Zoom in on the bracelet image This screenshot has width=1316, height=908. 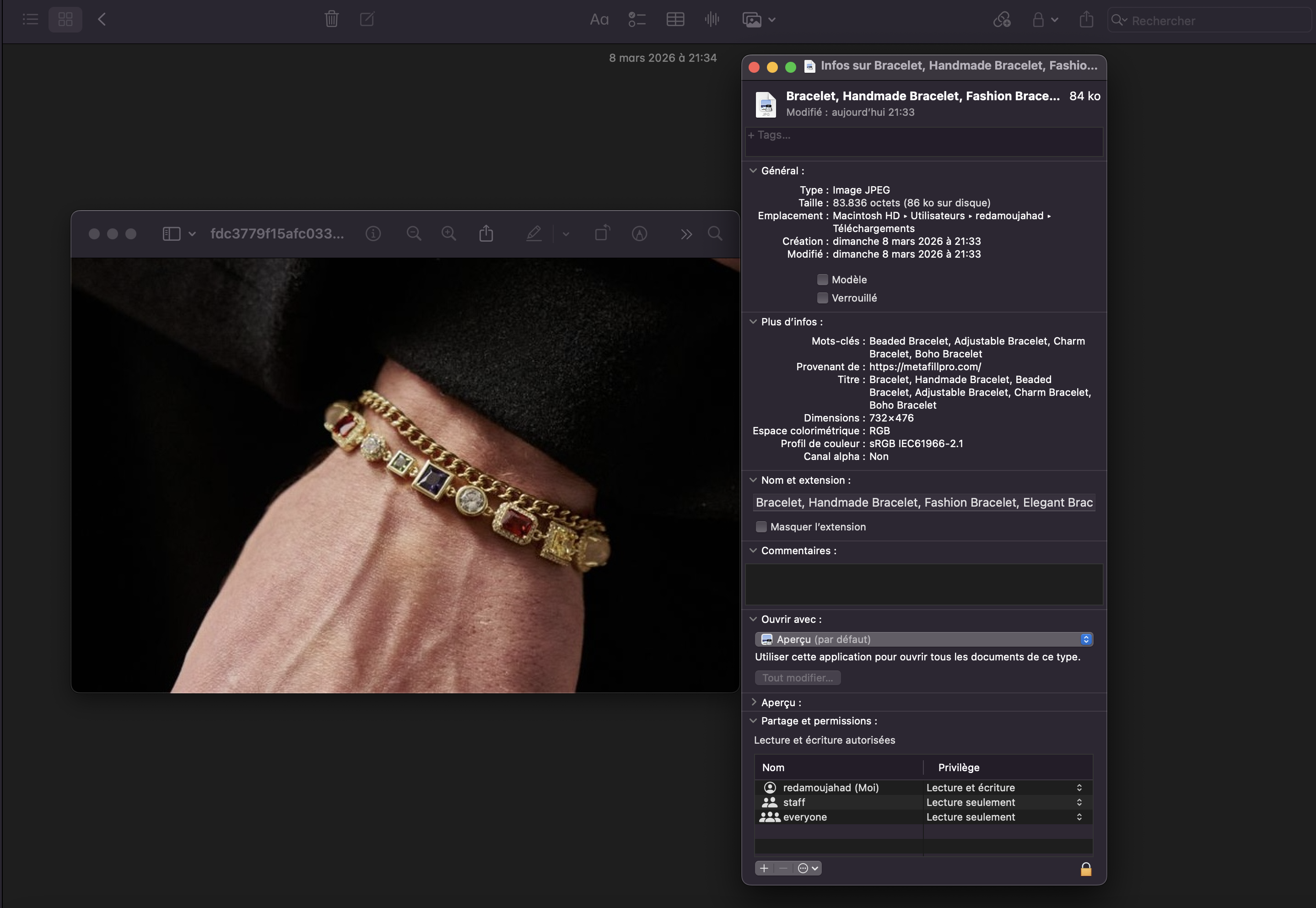(449, 233)
